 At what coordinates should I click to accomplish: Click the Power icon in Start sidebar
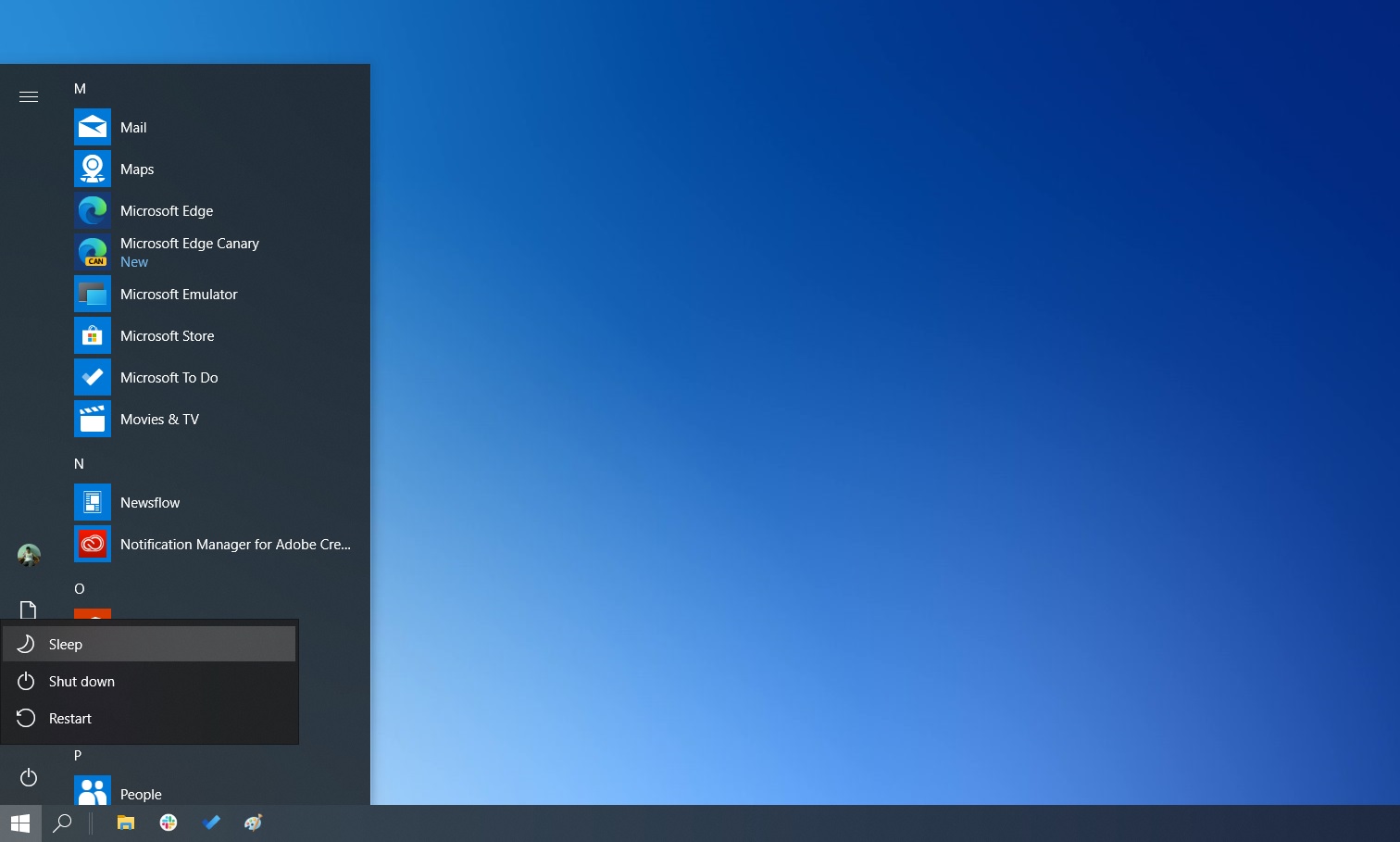(x=29, y=777)
